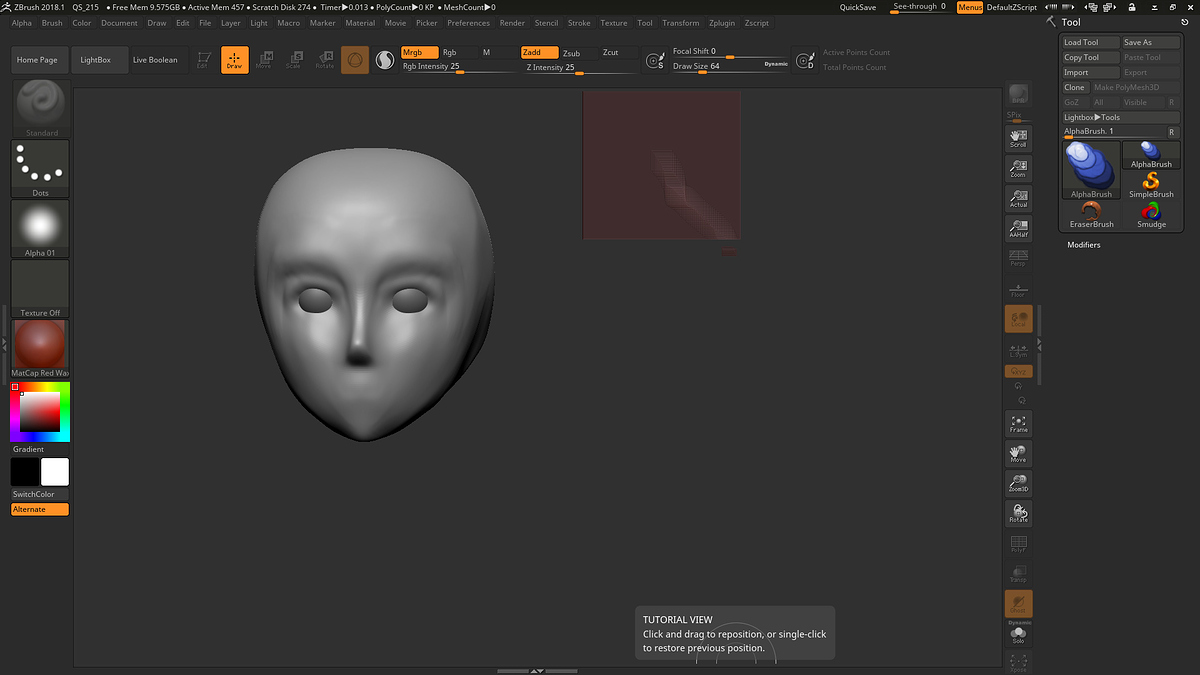Screen dimensions: 1200x675
Task: Click the Rotate view icon below Zoom3D
Action: (1018, 514)
